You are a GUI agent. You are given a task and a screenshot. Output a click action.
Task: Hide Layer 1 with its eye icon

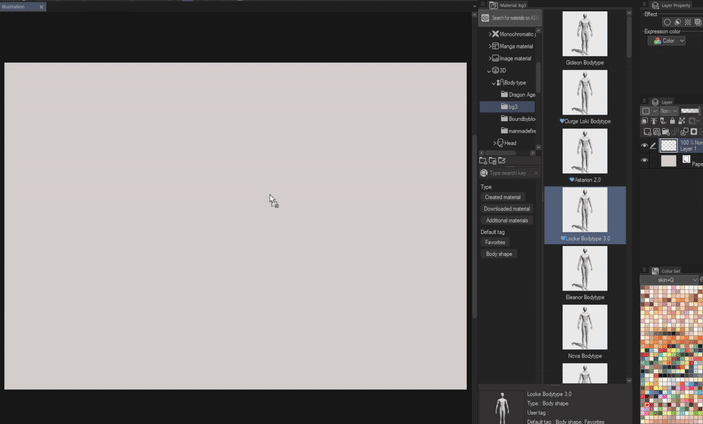pyautogui.click(x=644, y=146)
